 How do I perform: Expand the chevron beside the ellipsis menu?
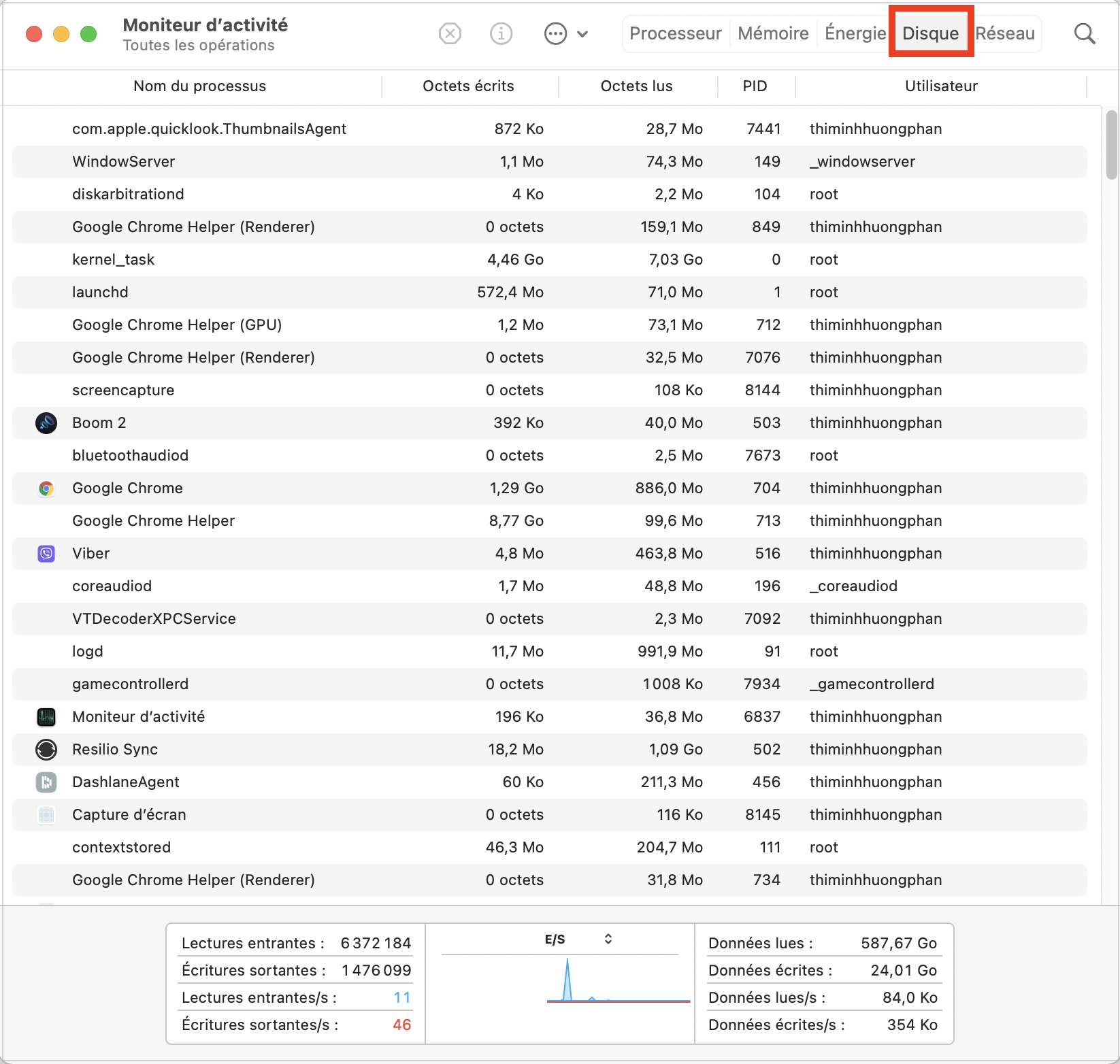click(x=582, y=33)
